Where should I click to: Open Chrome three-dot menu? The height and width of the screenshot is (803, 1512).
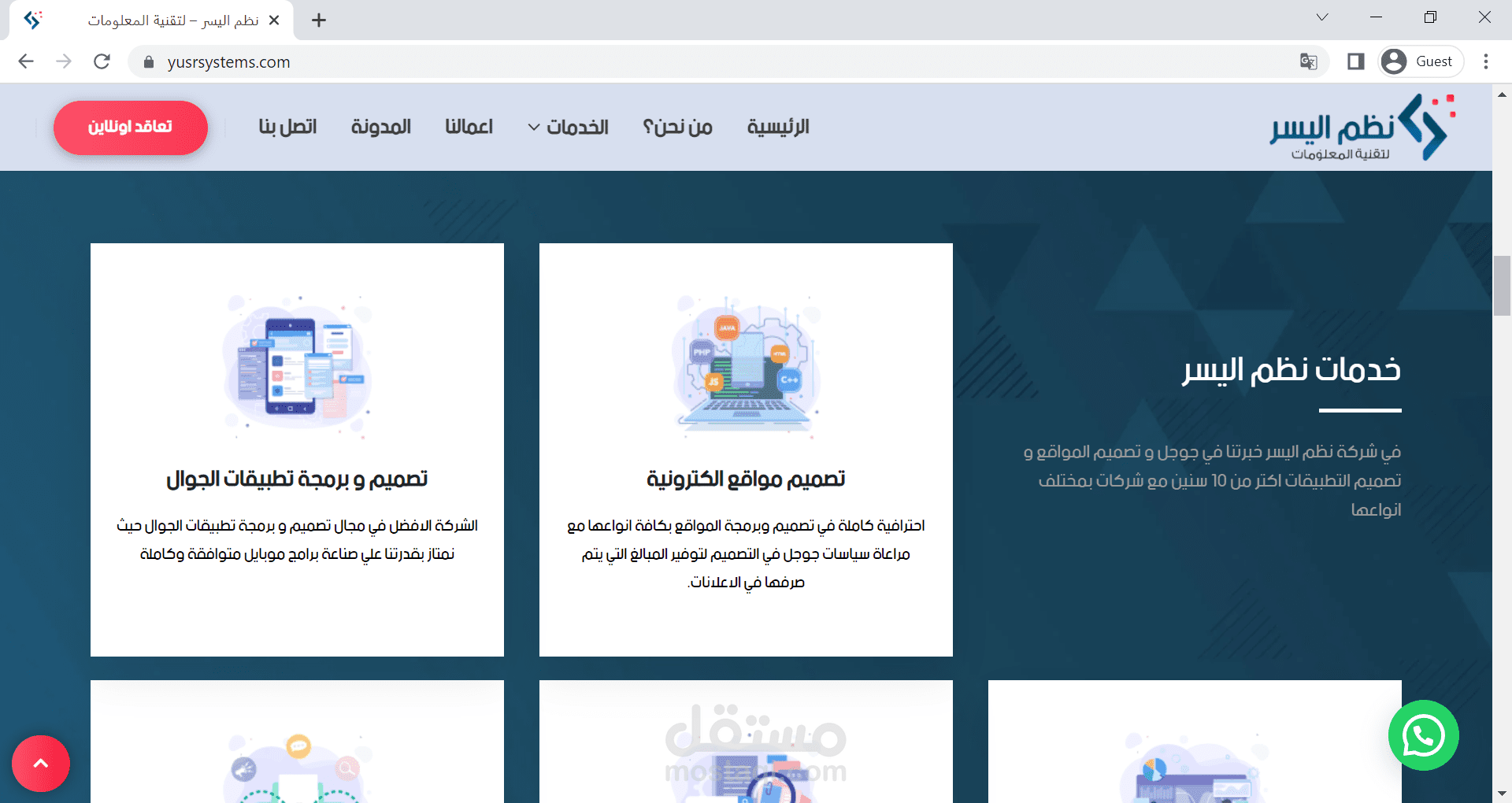(1486, 61)
